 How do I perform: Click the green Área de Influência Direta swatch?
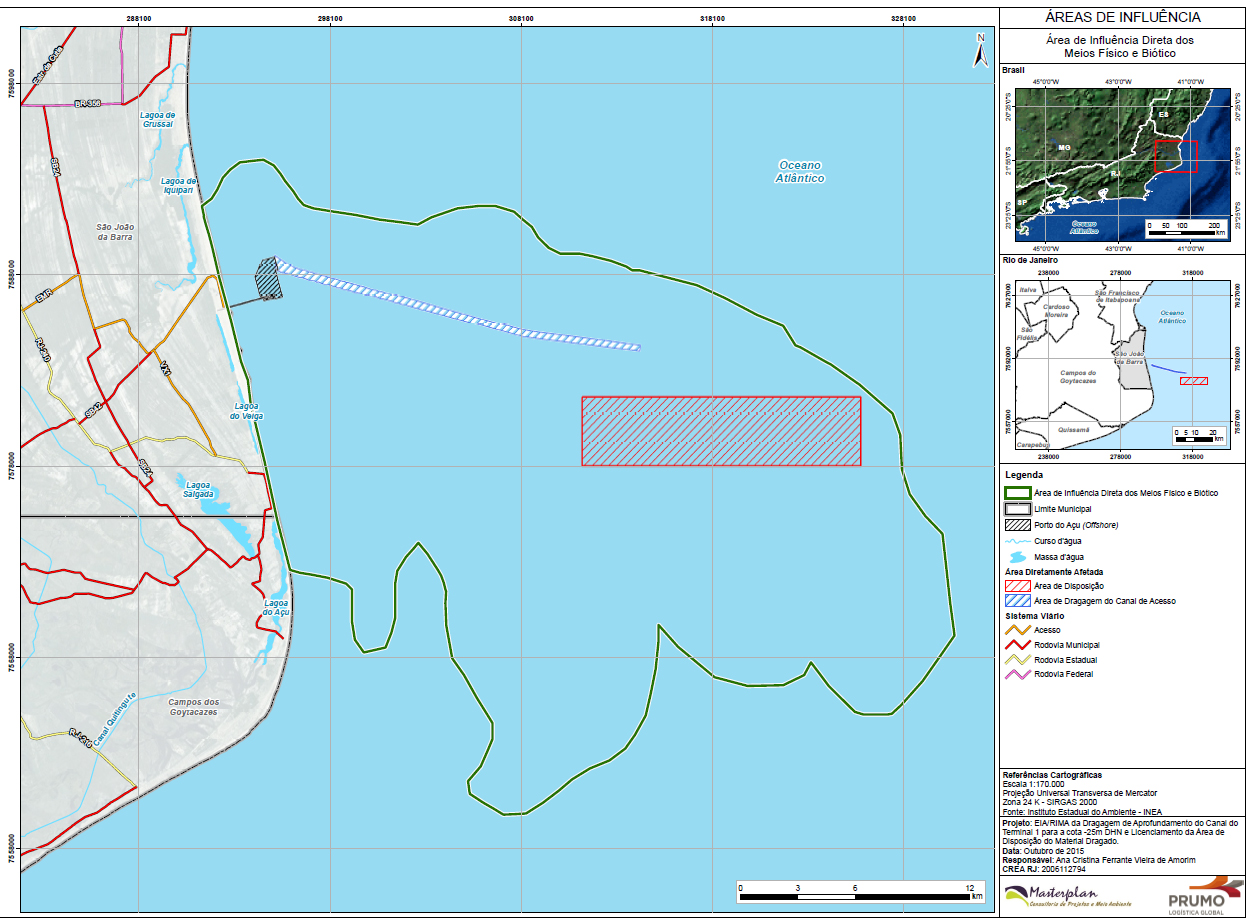1017,493
